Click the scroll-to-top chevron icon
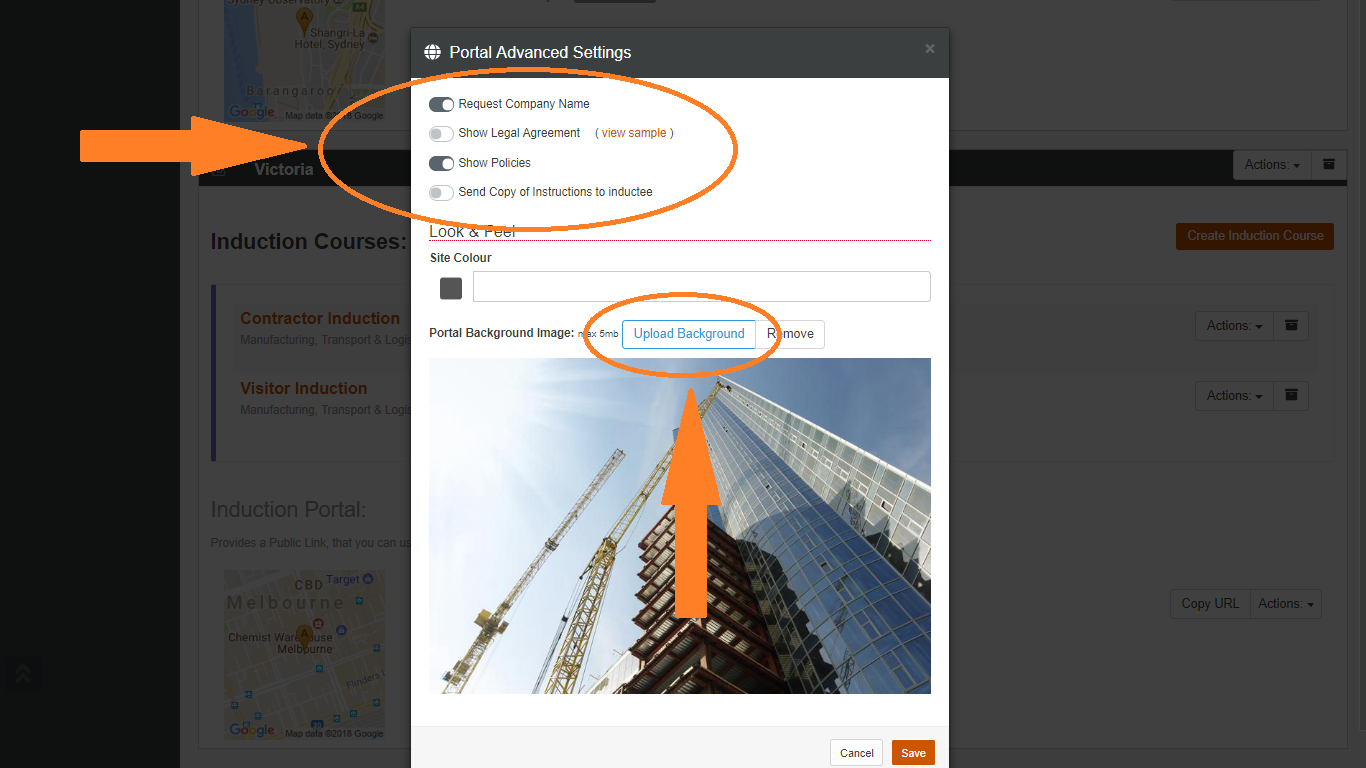 (x=23, y=675)
